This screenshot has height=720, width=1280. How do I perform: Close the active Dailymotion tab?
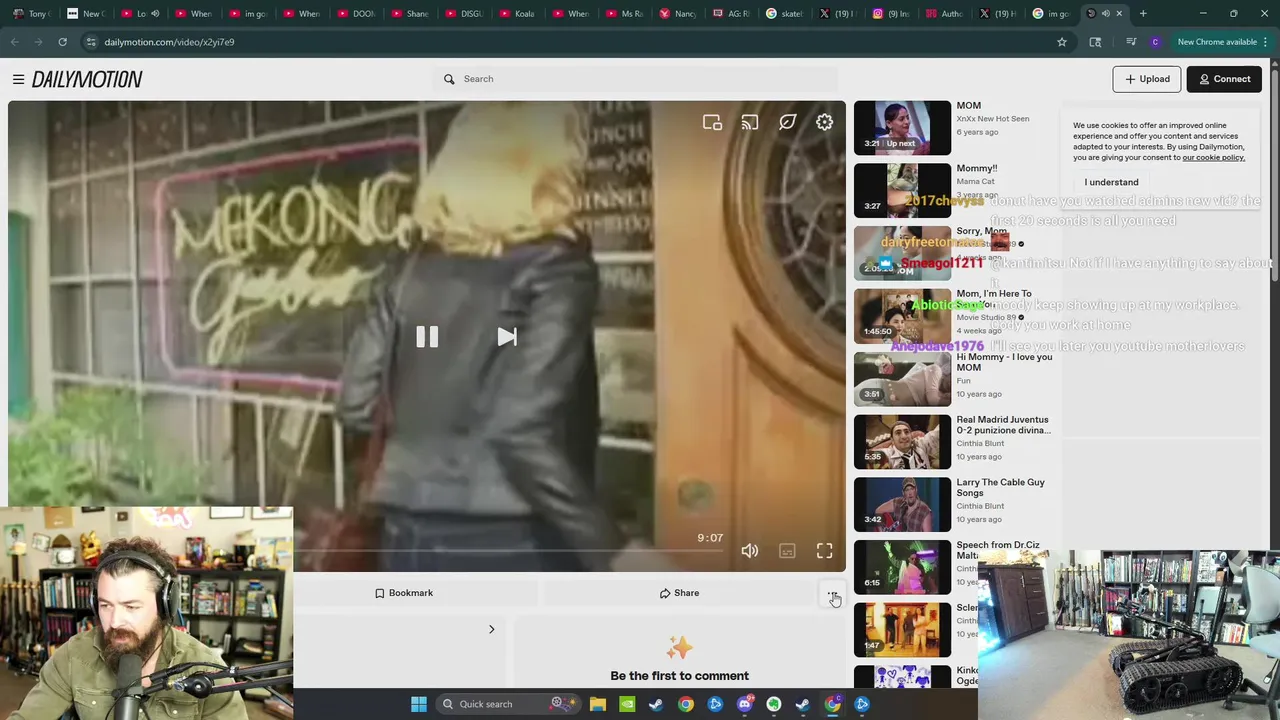1119,14
